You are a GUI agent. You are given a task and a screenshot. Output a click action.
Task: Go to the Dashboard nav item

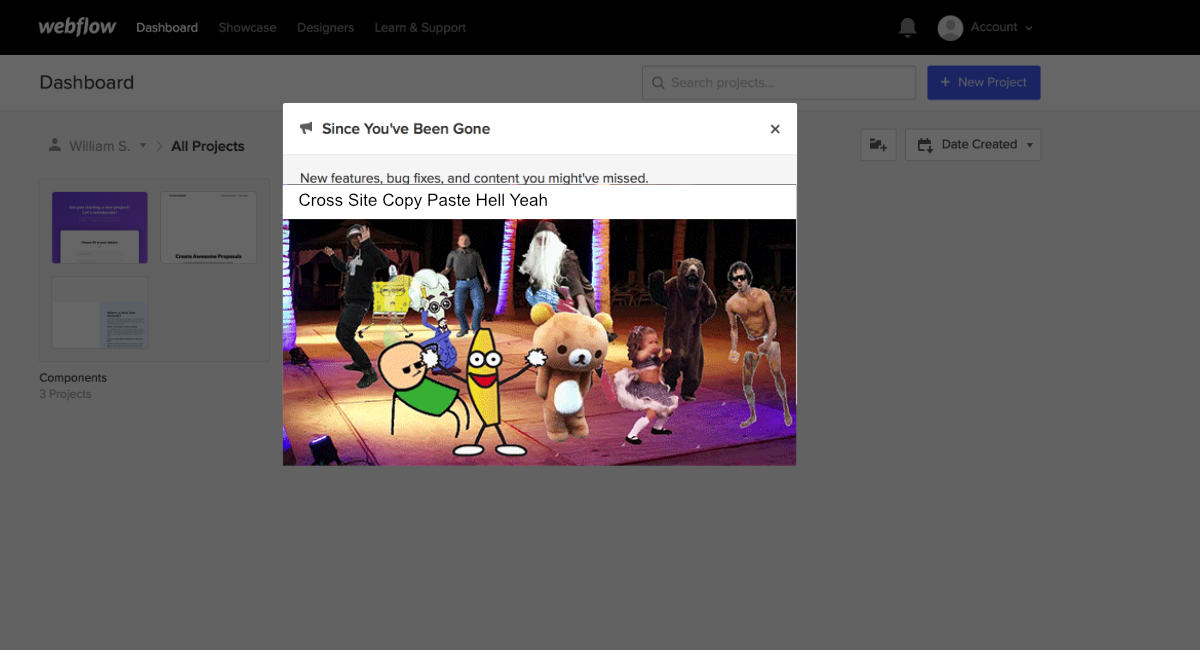coord(167,28)
